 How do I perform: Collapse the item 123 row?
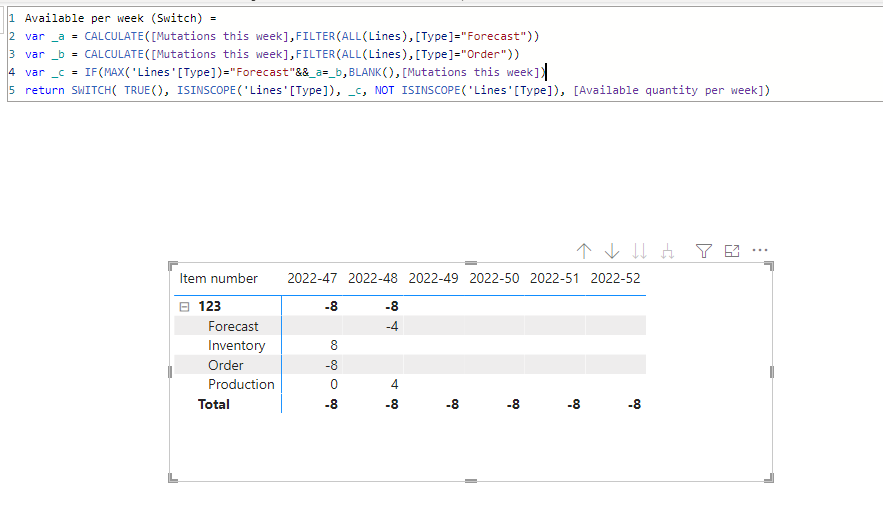point(184,307)
